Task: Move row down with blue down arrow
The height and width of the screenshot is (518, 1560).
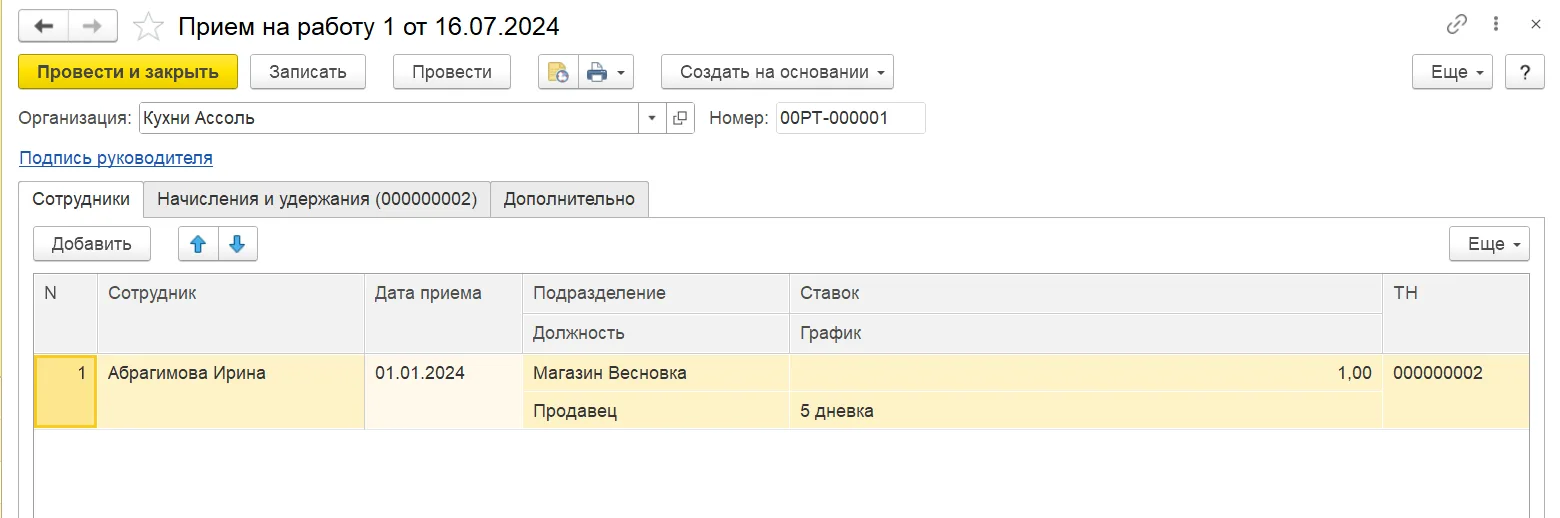Action: pos(237,244)
